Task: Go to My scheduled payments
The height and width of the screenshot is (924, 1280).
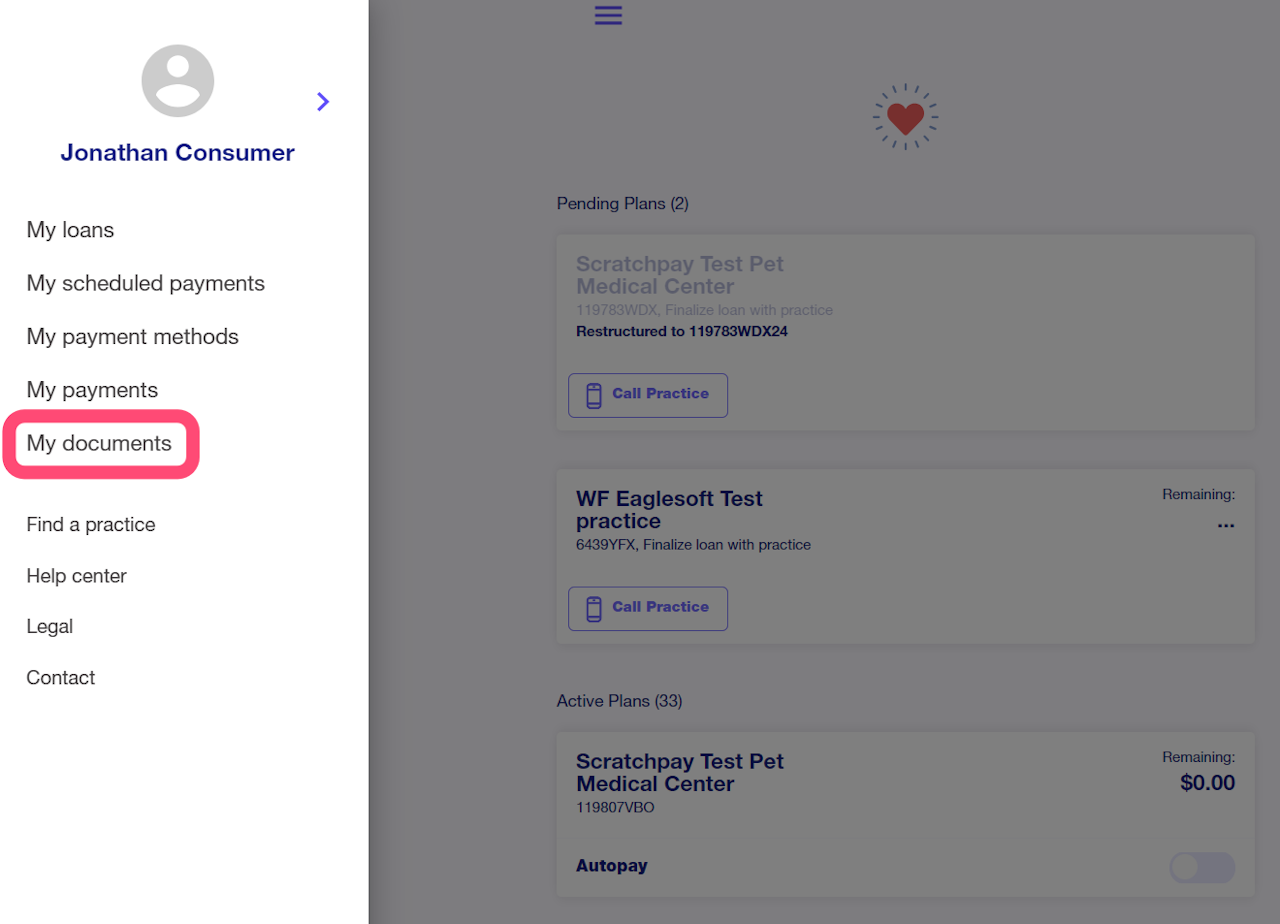Action: point(146,283)
